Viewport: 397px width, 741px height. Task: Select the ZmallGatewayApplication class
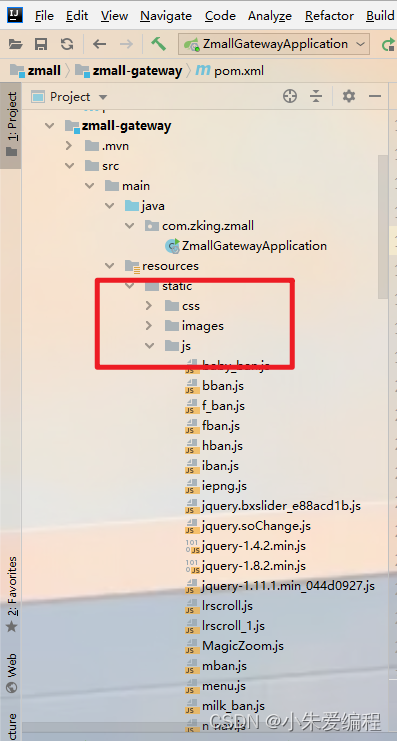pos(246,246)
